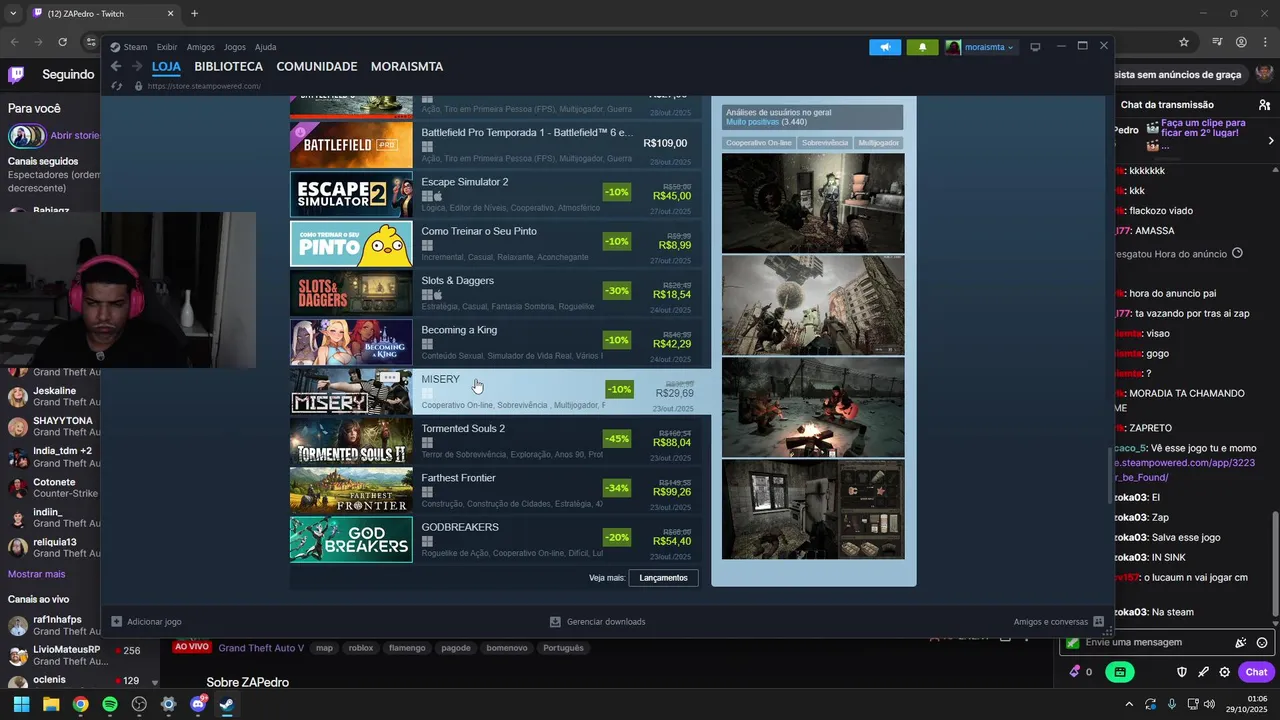Select Sobrevivência tag in MISERY preview

[825, 143]
